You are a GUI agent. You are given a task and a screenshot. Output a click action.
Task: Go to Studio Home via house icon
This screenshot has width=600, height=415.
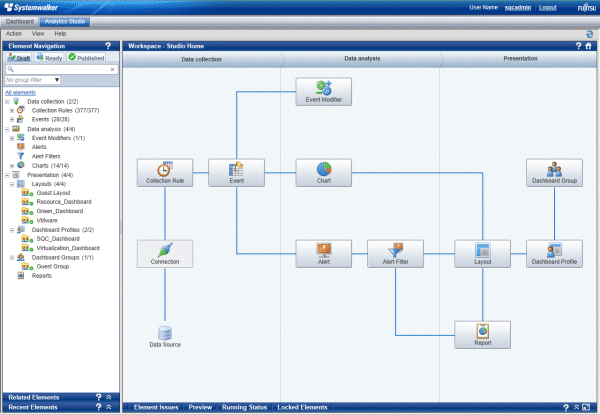click(588, 46)
